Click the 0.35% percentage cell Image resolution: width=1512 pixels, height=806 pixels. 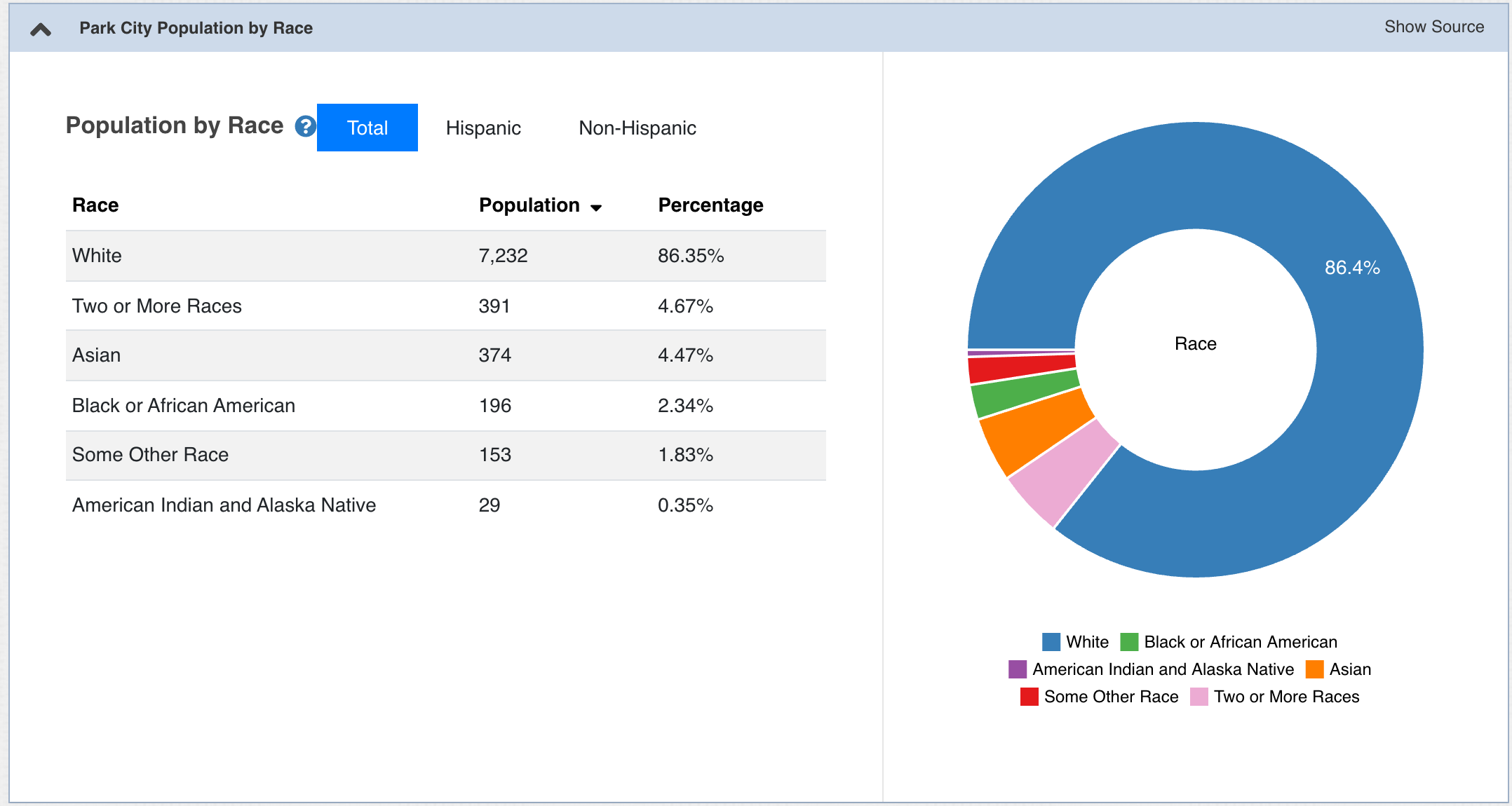(685, 505)
